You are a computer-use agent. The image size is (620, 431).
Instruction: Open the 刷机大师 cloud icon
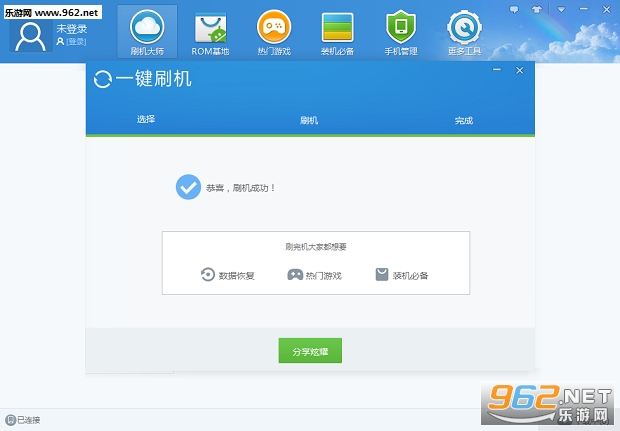pos(147,26)
